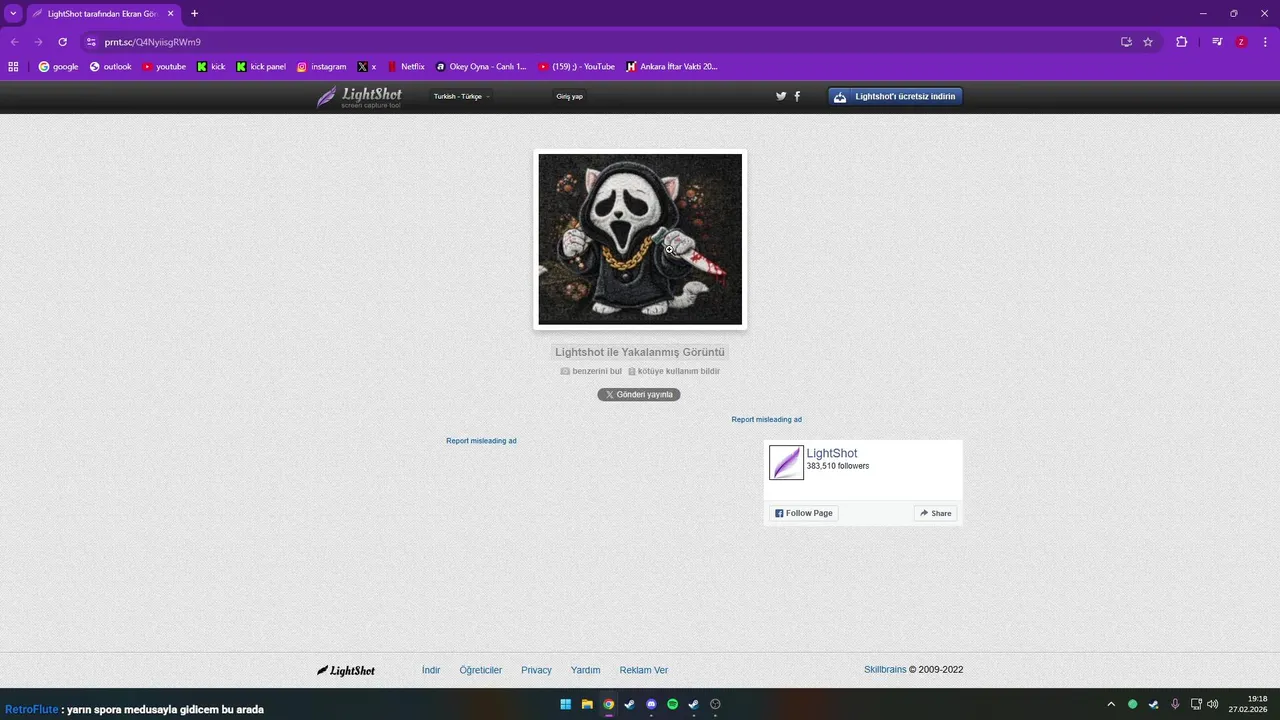Click Report misleading ad under Gönderi yayınla
Image resolution: width=1280 pixels, height=720 pixels.
pyautogui.click(x=766, y=420)
